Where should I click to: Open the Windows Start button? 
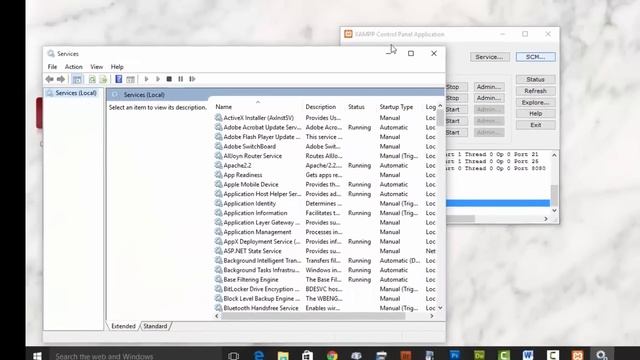(x=37, y=356)
